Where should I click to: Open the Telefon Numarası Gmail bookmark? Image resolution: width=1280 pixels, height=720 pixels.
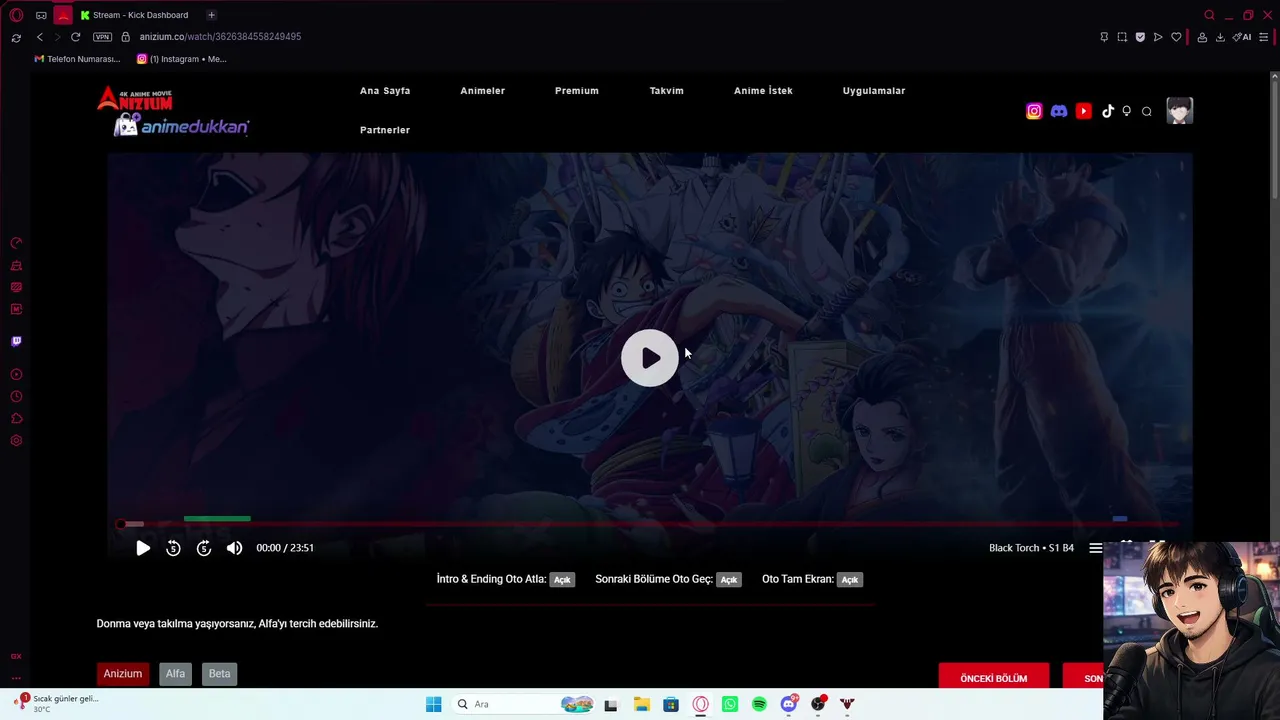[77, 59]
